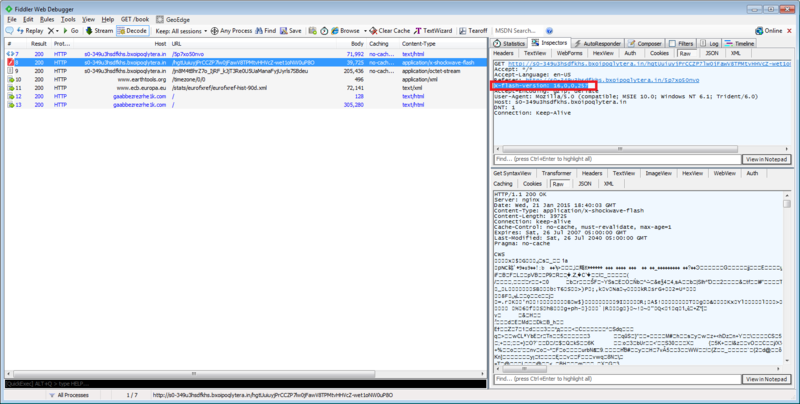Switch to the AutoResponder tab
This screenshot has height=404, width=800.
(597, 44)
